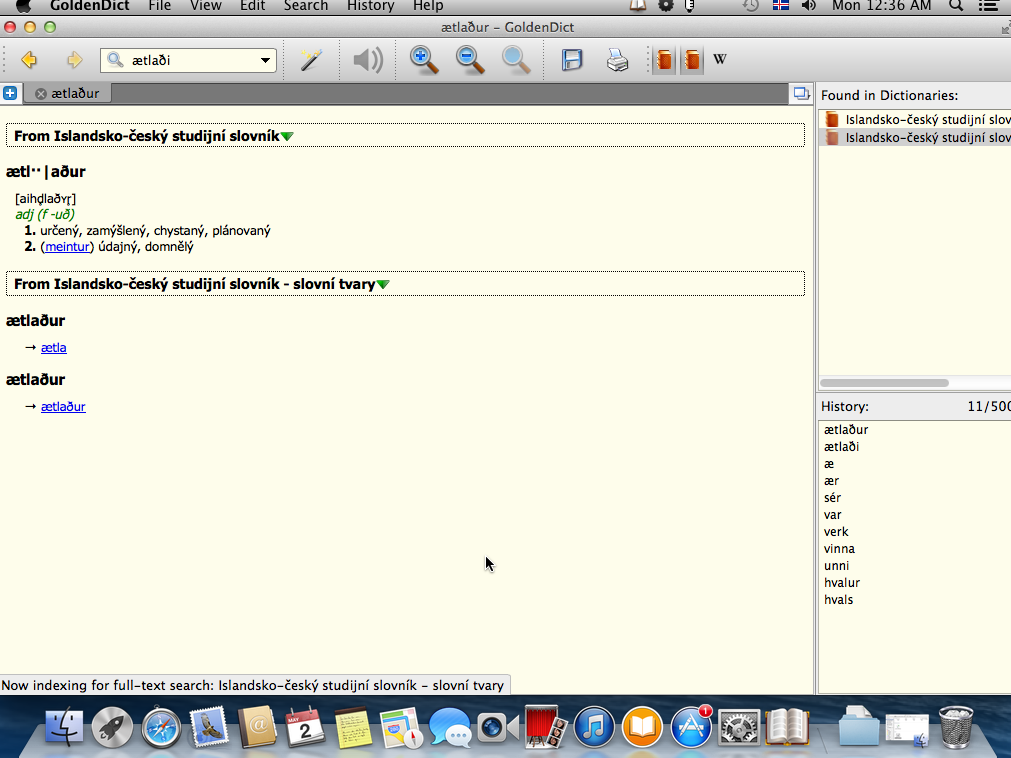Open Calendar from the Dock
Image resolution: width=1011 pixels, height=758 pixels.
coord(304,727)
